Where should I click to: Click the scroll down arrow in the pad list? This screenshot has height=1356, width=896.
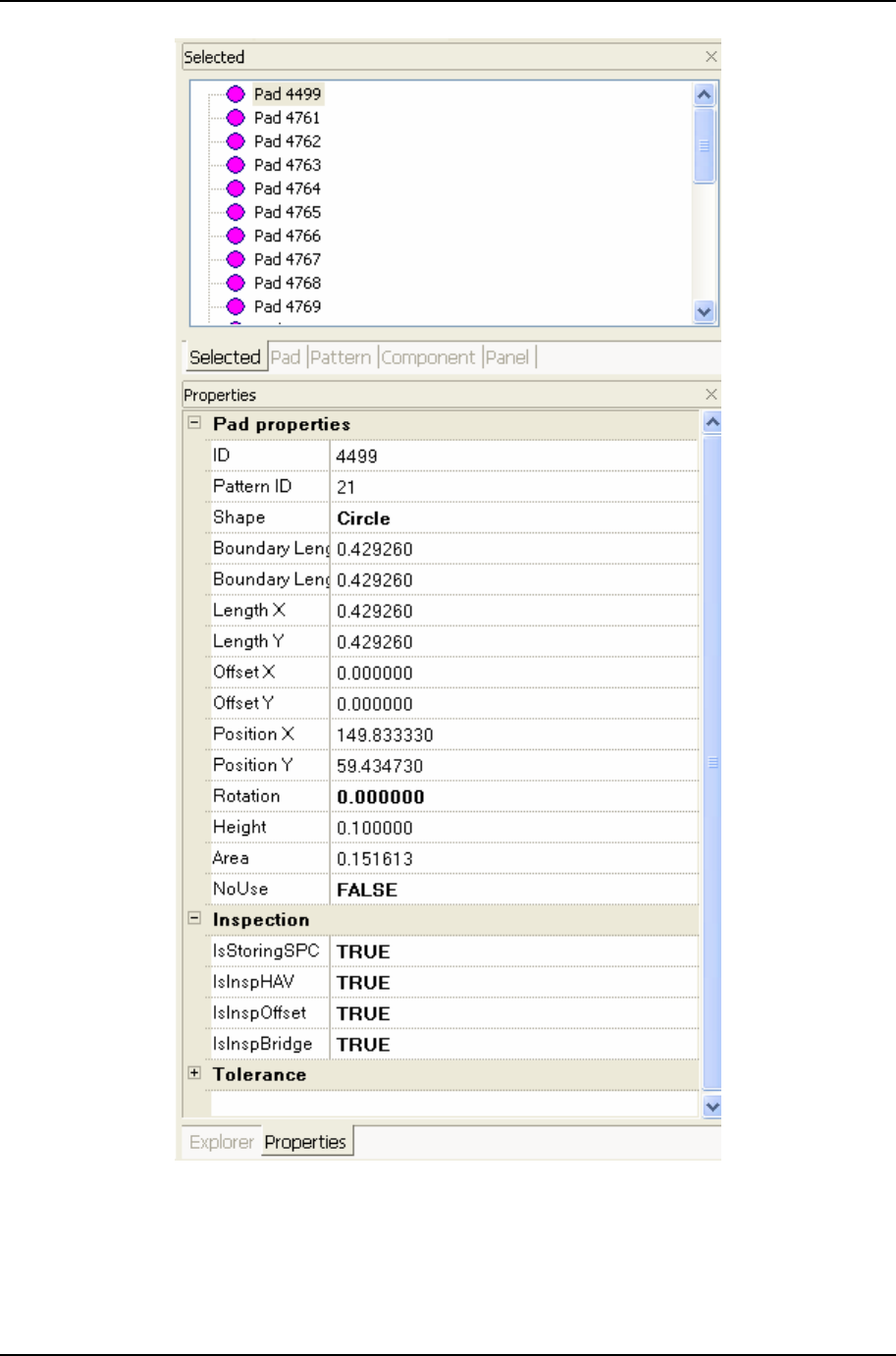pyautogui.click(x=704, y=312)
